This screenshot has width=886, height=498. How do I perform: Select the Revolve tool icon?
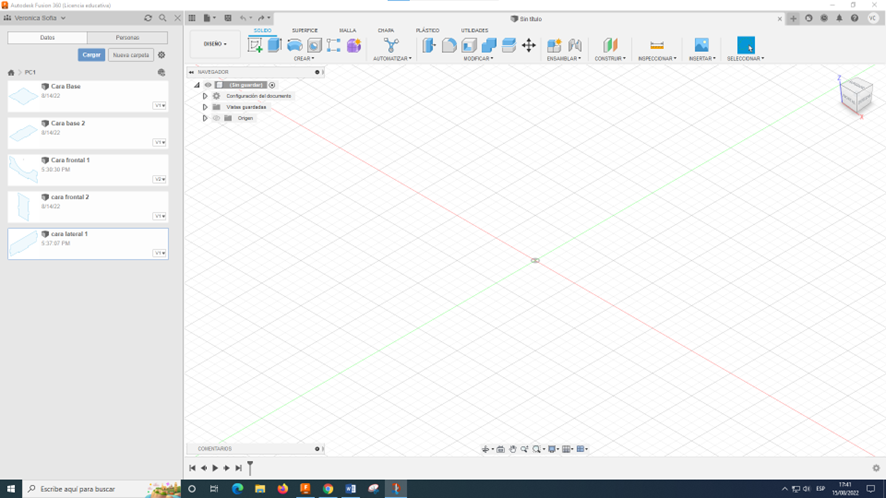(294, 45)
